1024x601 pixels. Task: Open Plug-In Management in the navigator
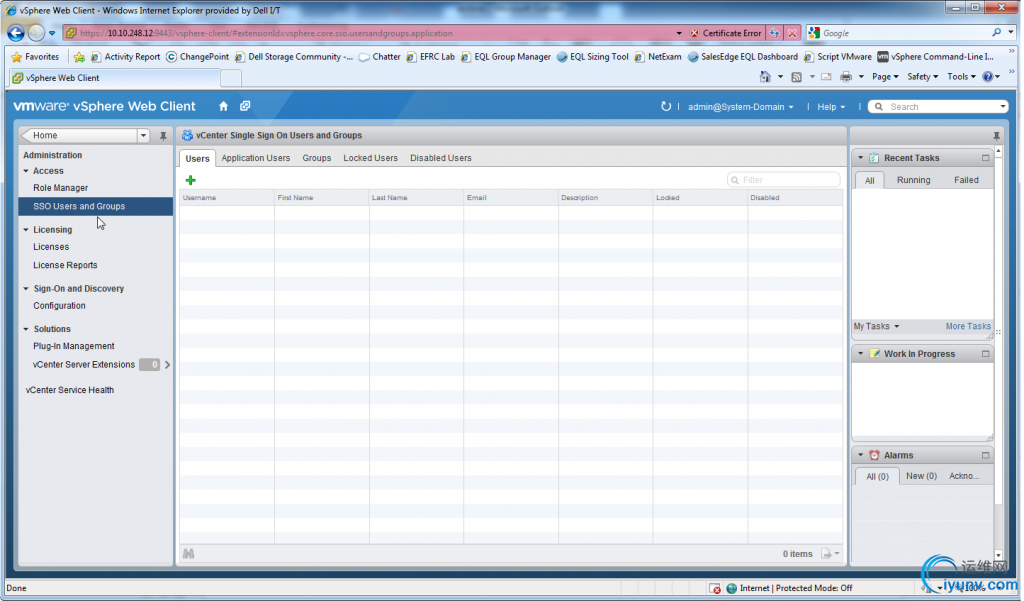pos(74,346)
